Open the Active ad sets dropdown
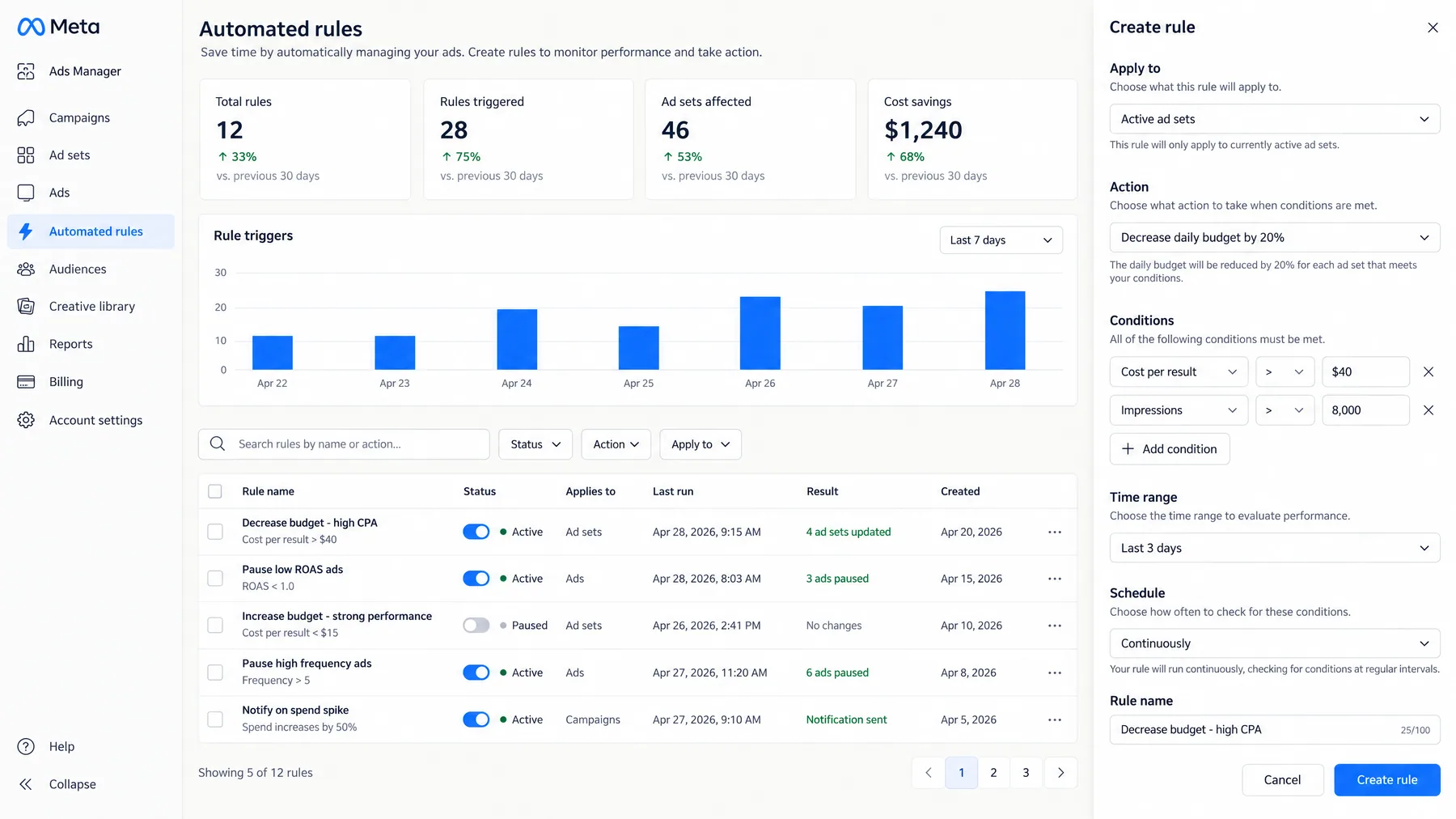Image resolution: width=1456 pixels, height=819 pixels. point(1275,119)
